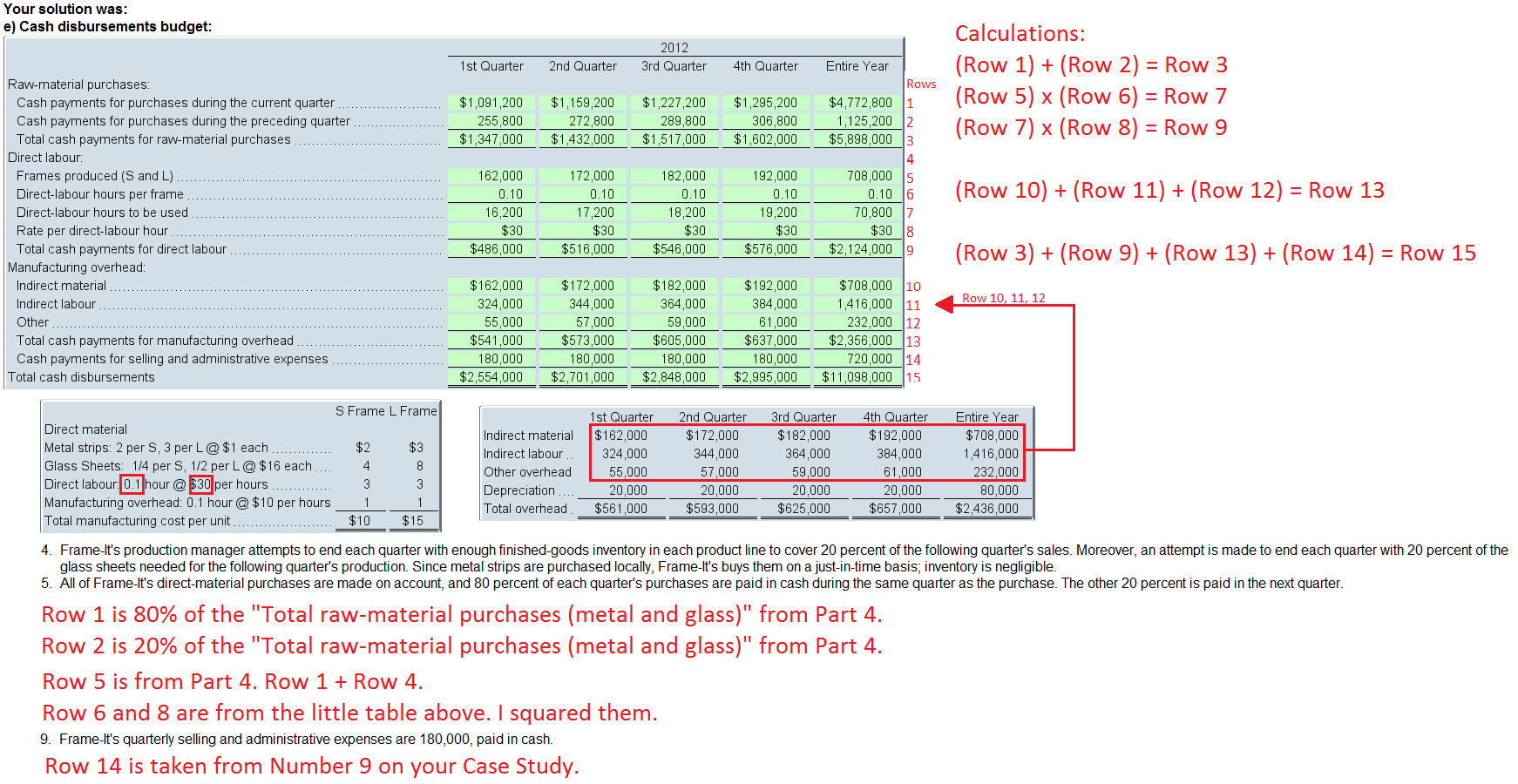Click the "Calculations:" heading in red

coord(1020,34)
